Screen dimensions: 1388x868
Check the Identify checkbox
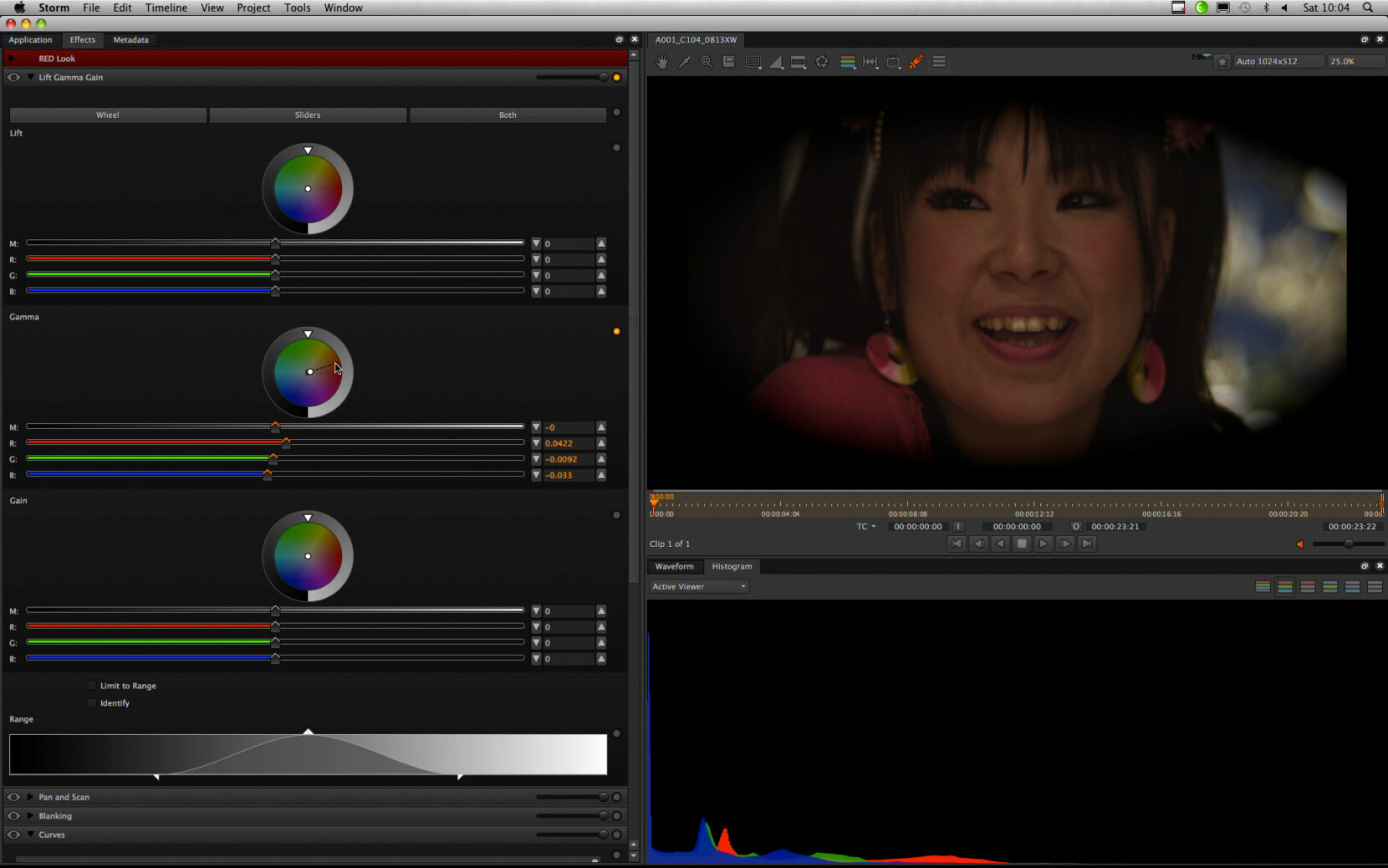pyautogui.click(x=92, y=702)
